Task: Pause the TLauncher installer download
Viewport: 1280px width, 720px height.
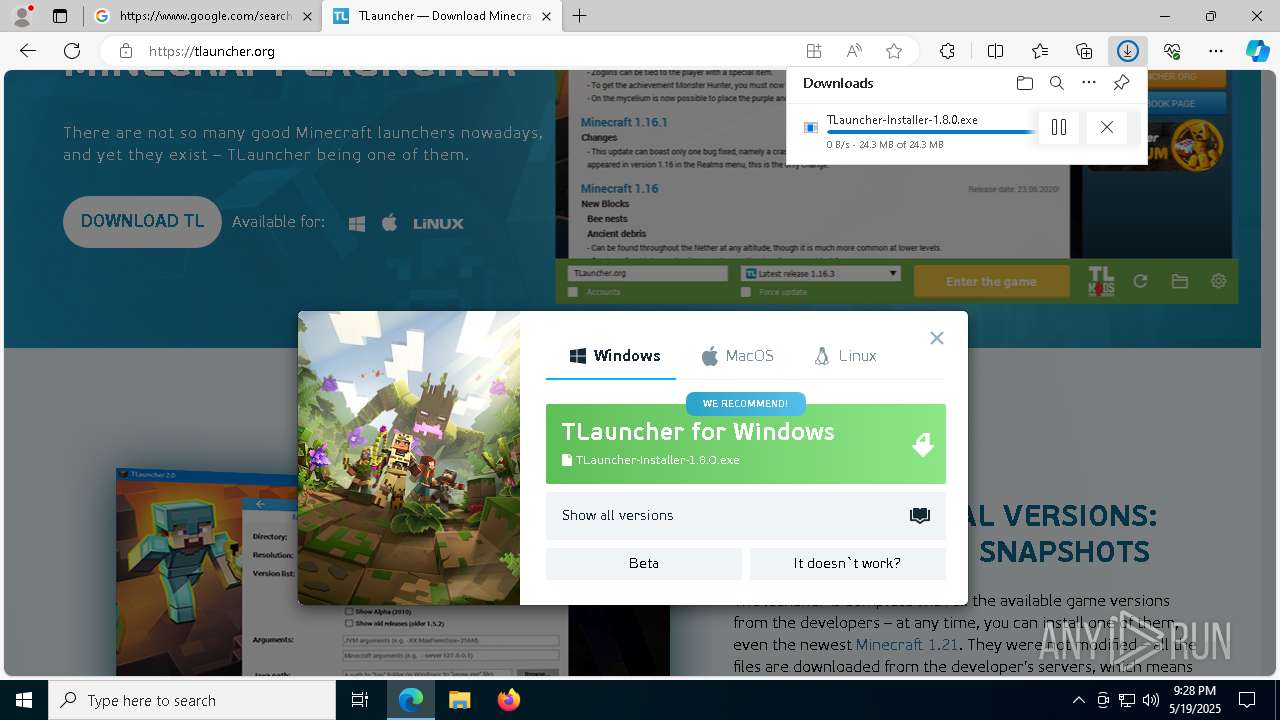Action: 1059,127
